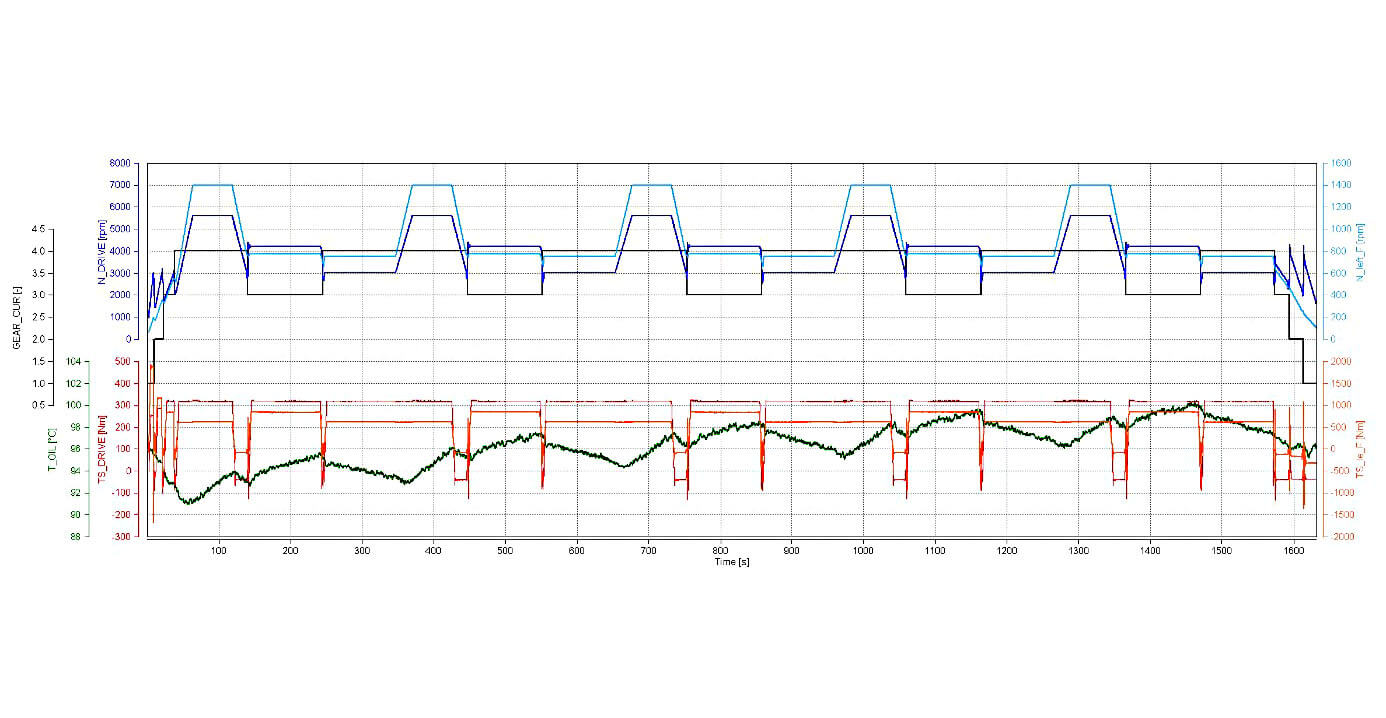Click the green oil temperature minimum near 50 s
Image resolution: width=1386 pixels, height=718 pixels.
[187, 503]
